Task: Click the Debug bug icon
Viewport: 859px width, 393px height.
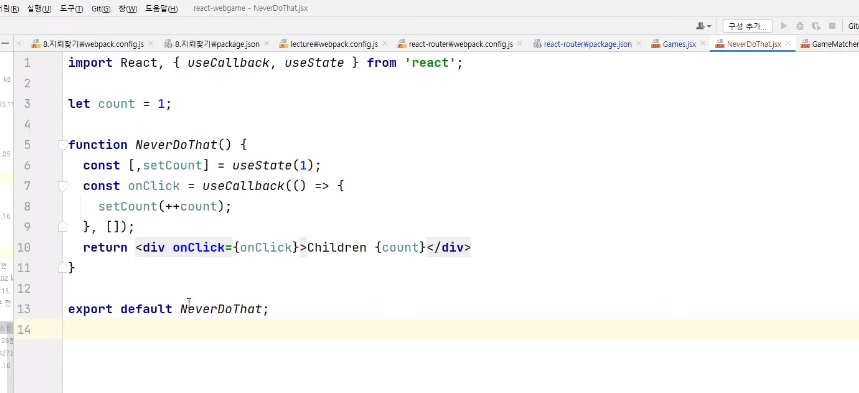Action: point(800,26)
